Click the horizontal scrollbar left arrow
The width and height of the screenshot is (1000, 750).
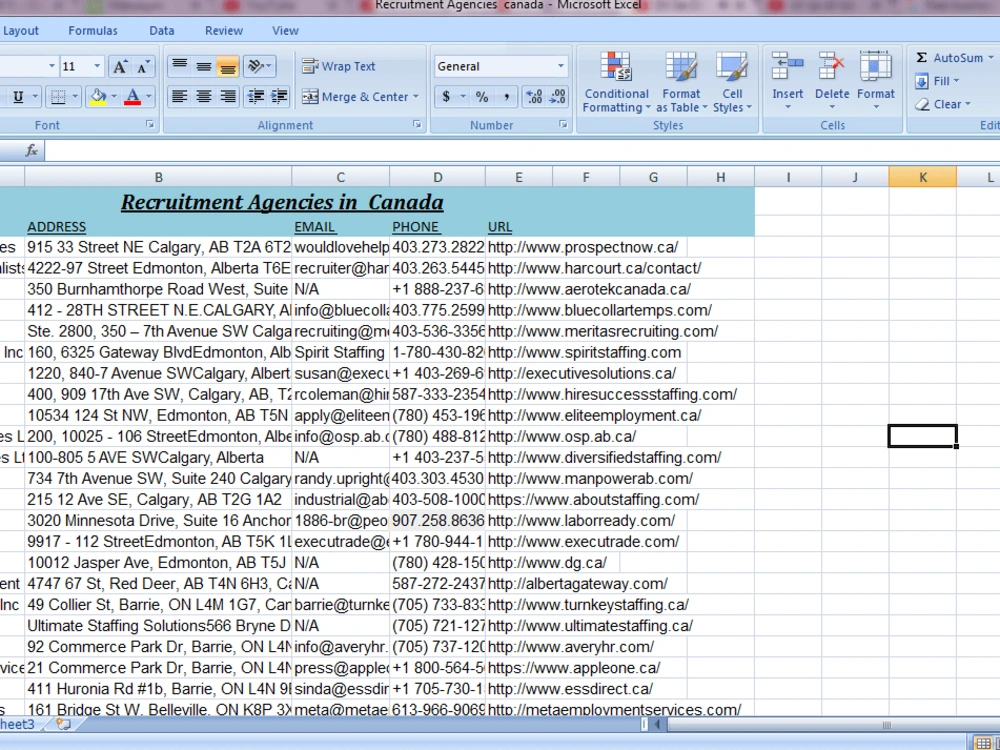pyautogui.click(x=657, y=724)
